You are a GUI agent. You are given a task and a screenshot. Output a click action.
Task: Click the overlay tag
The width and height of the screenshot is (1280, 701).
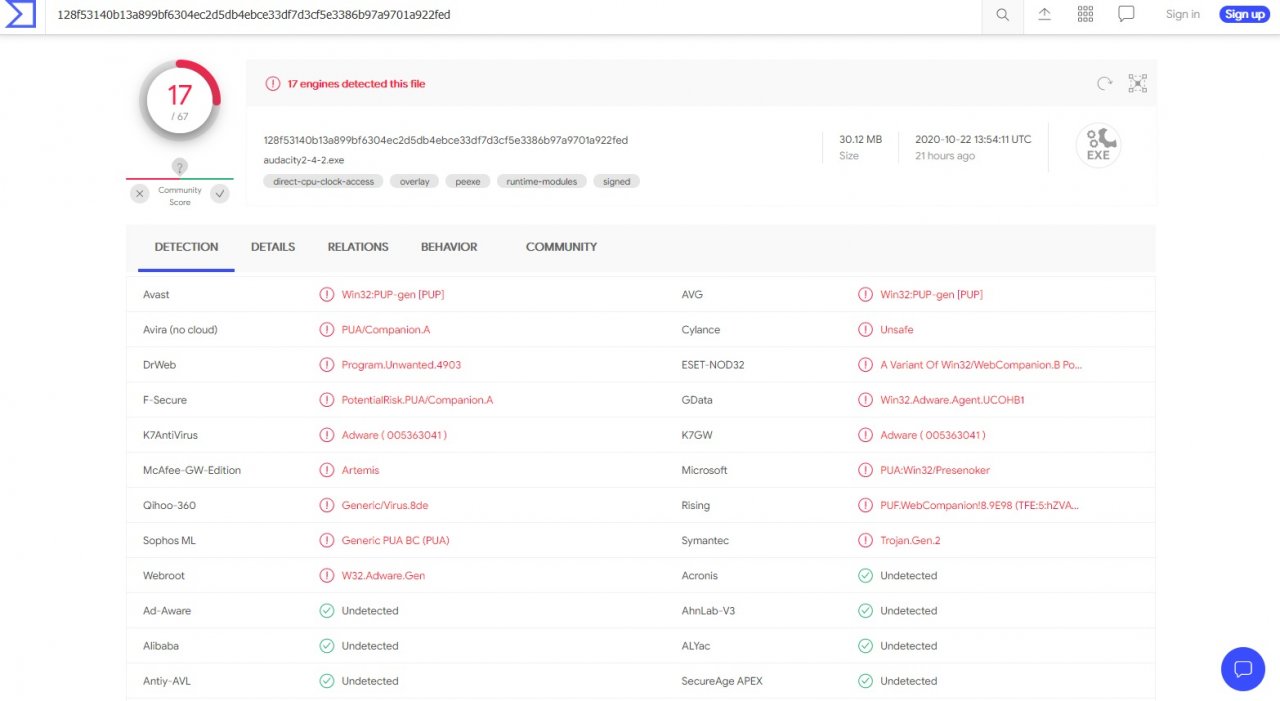(x=415, y=182)
